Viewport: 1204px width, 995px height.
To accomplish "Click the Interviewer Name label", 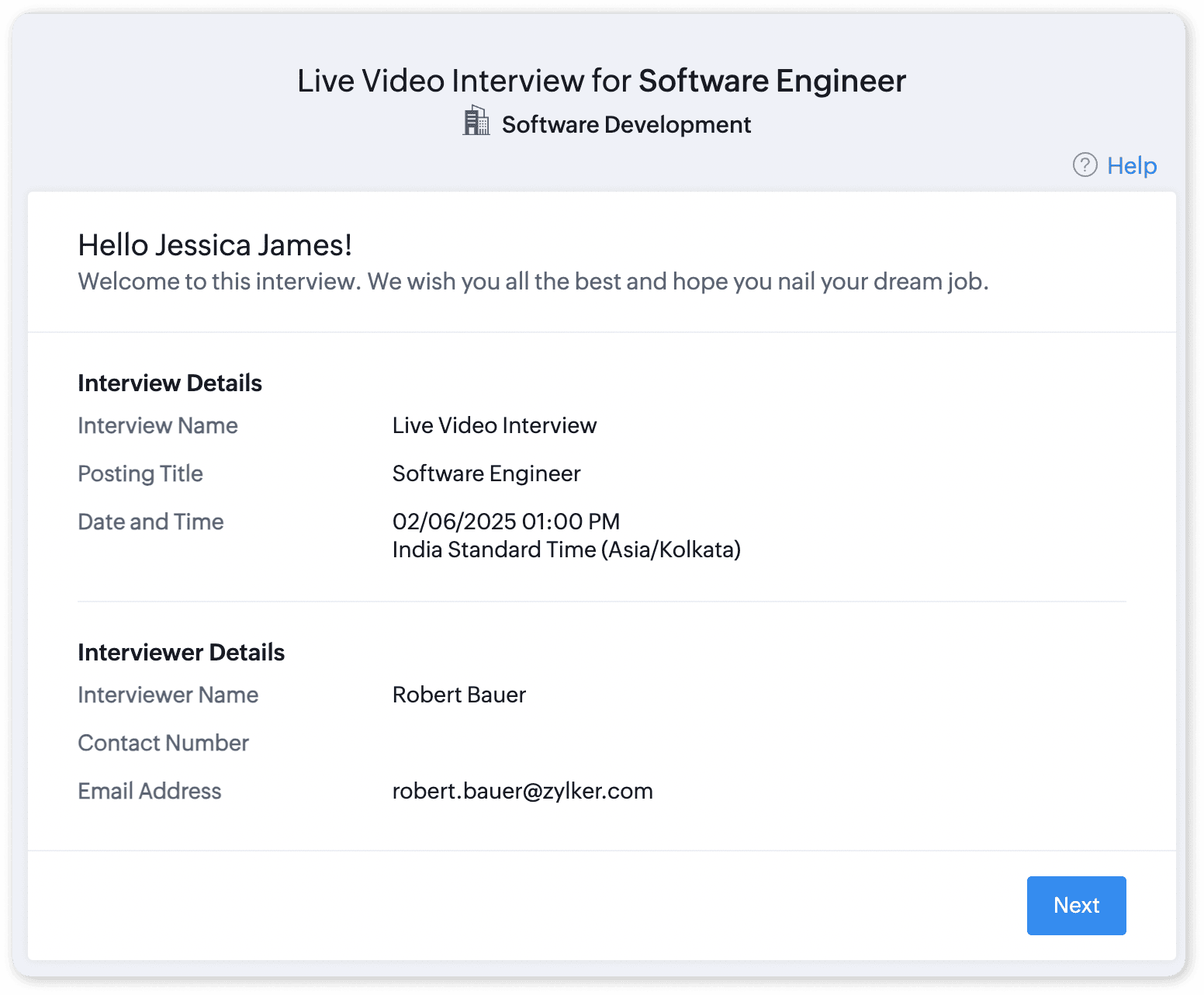I will [168, 695].
